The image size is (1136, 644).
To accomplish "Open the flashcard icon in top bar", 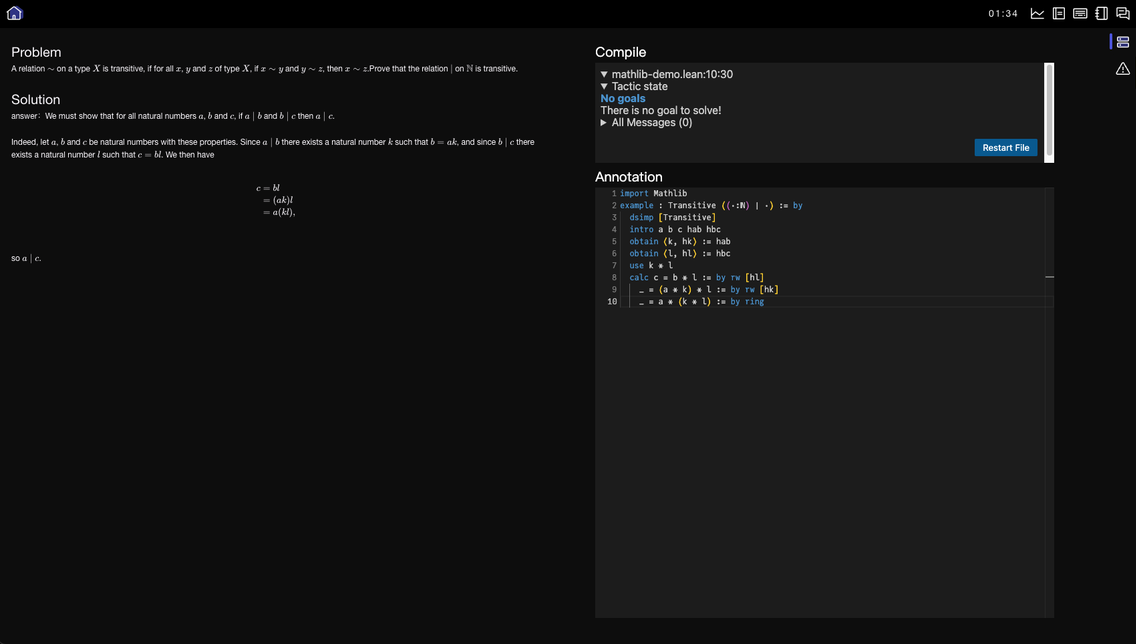I will coord(1079,13).
